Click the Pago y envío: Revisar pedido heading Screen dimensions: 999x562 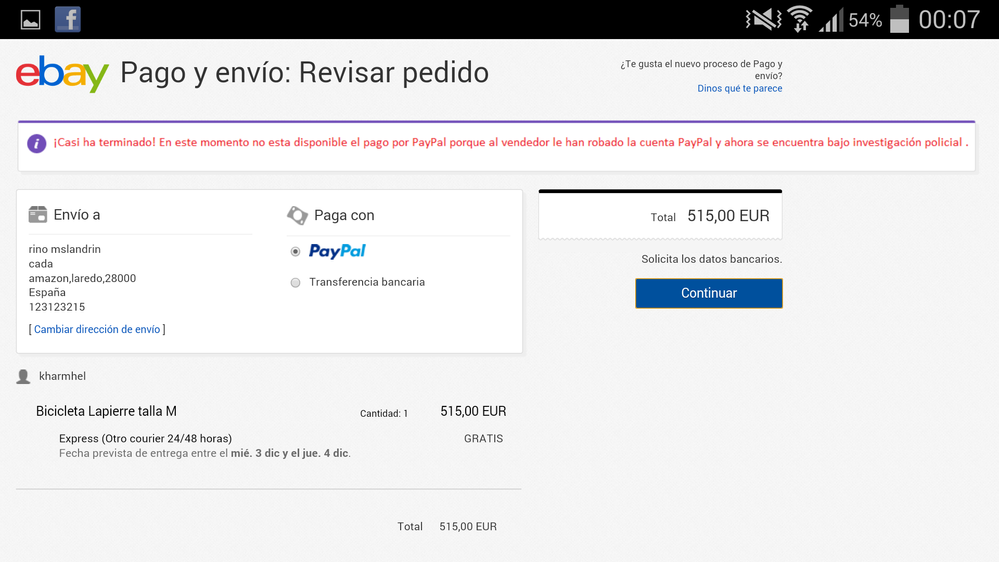tap(305, 73)
